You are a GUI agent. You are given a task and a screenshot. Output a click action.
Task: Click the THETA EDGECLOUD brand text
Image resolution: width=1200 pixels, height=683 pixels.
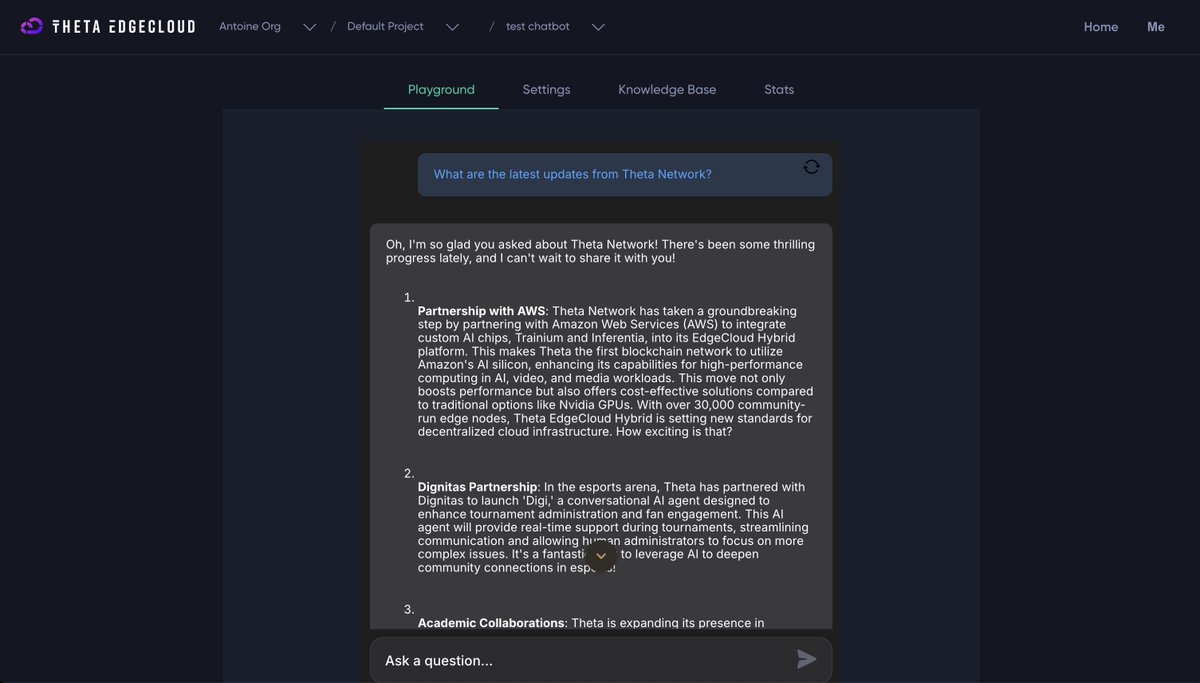coord(124,27)
